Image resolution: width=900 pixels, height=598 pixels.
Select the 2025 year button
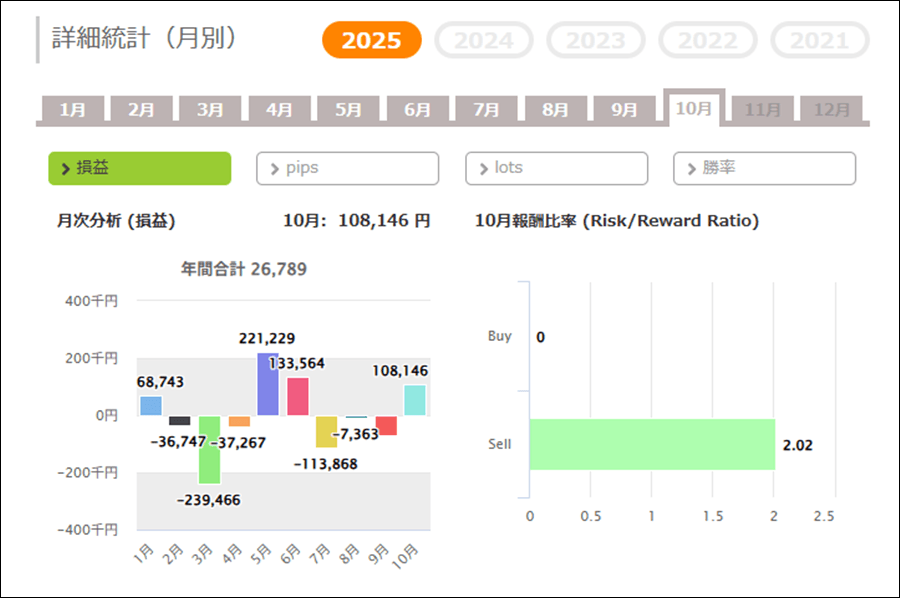pyautogui.click(x=371, y=41)
